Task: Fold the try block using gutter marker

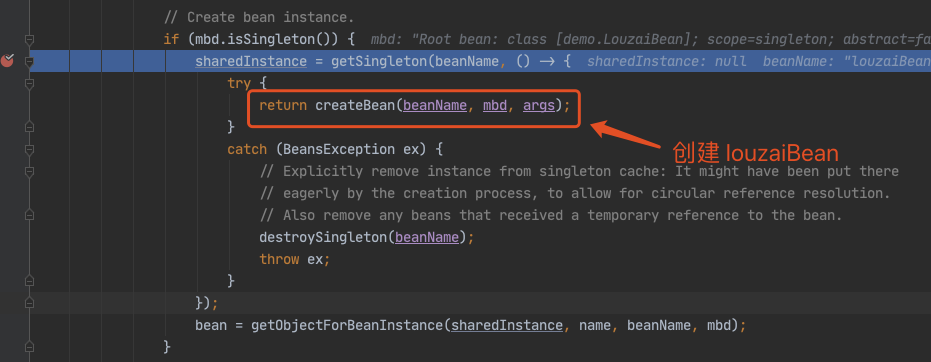Action: click(x=29, y=84)
